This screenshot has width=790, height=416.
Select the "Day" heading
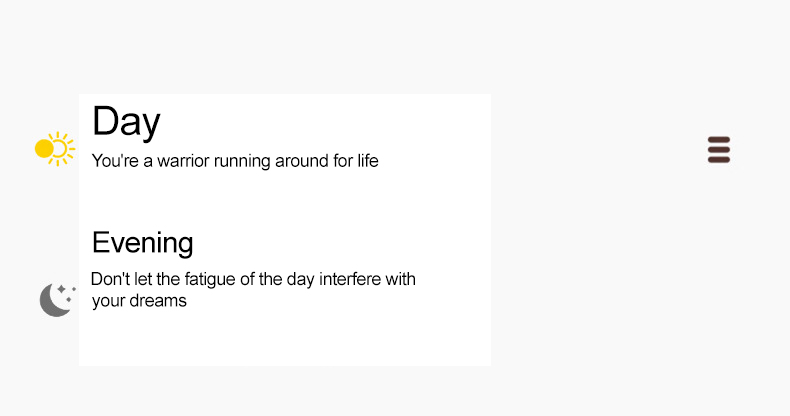click(126, 121)
